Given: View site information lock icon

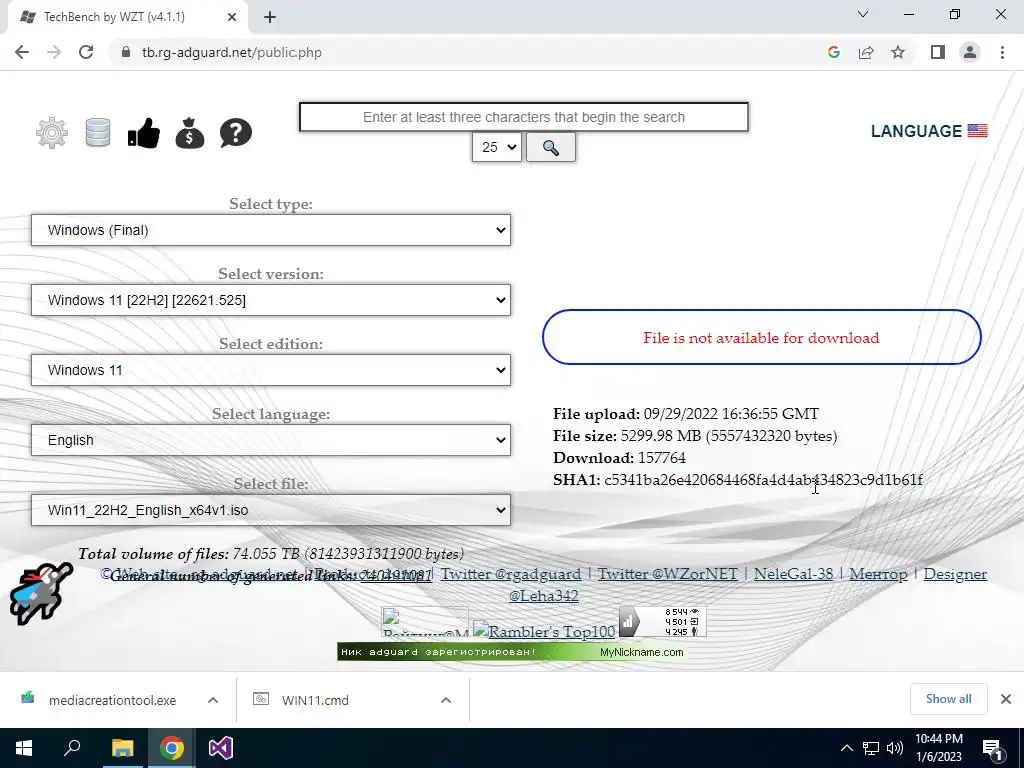Looking at the screenshot, I should [125, 52].
